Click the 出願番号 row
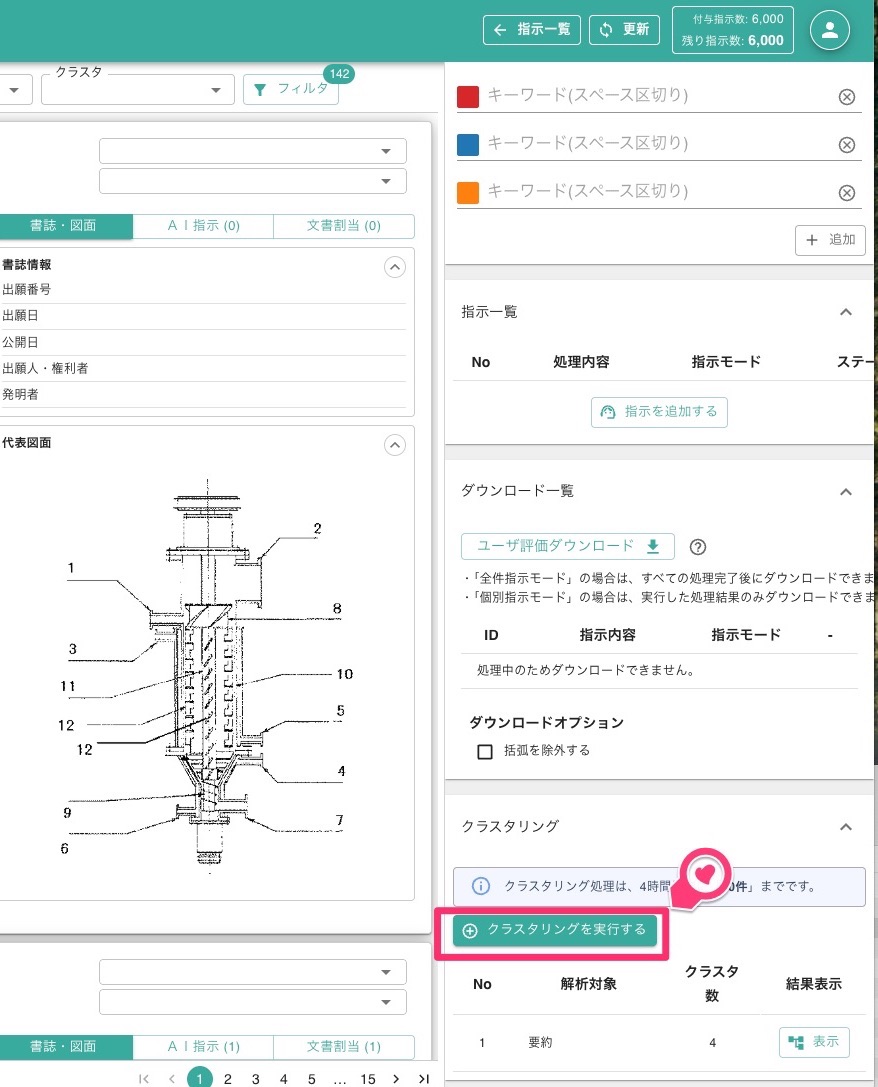The height and width of the screenshot is (1087, 878). pos(203,290)
